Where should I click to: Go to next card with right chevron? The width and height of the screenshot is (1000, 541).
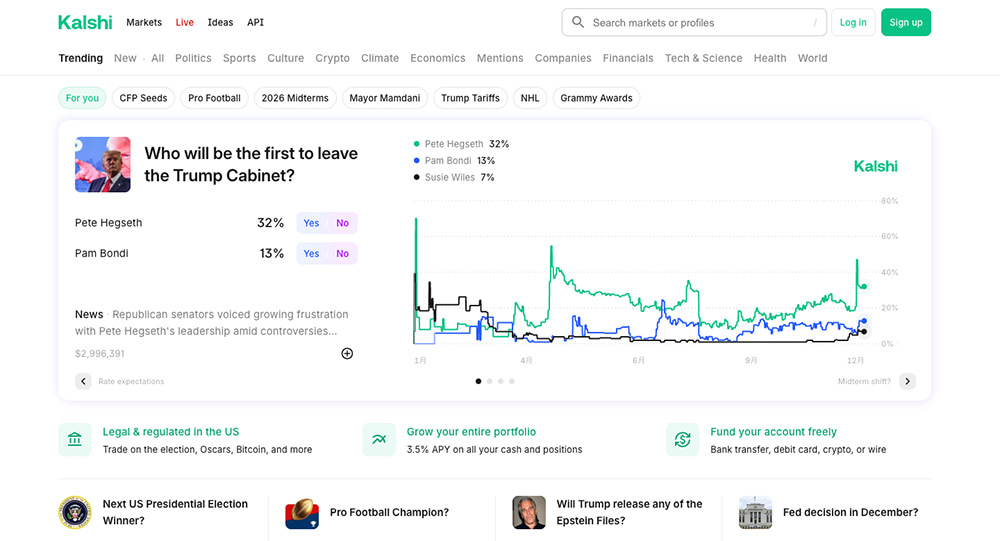(x=908, y=381)
